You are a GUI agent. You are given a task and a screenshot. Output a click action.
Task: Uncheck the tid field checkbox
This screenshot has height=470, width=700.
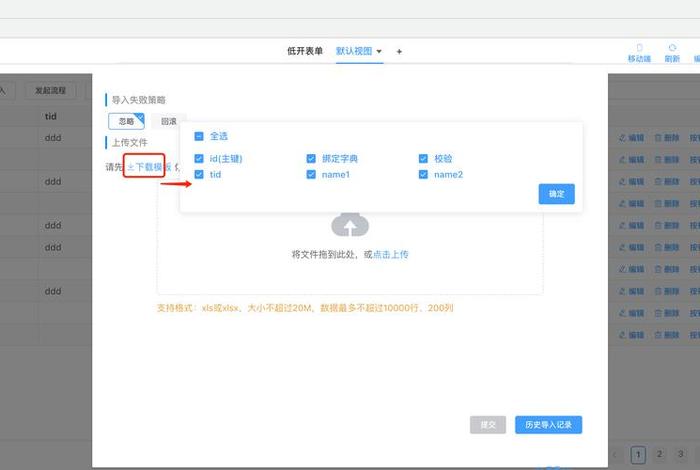coord(199,175)
